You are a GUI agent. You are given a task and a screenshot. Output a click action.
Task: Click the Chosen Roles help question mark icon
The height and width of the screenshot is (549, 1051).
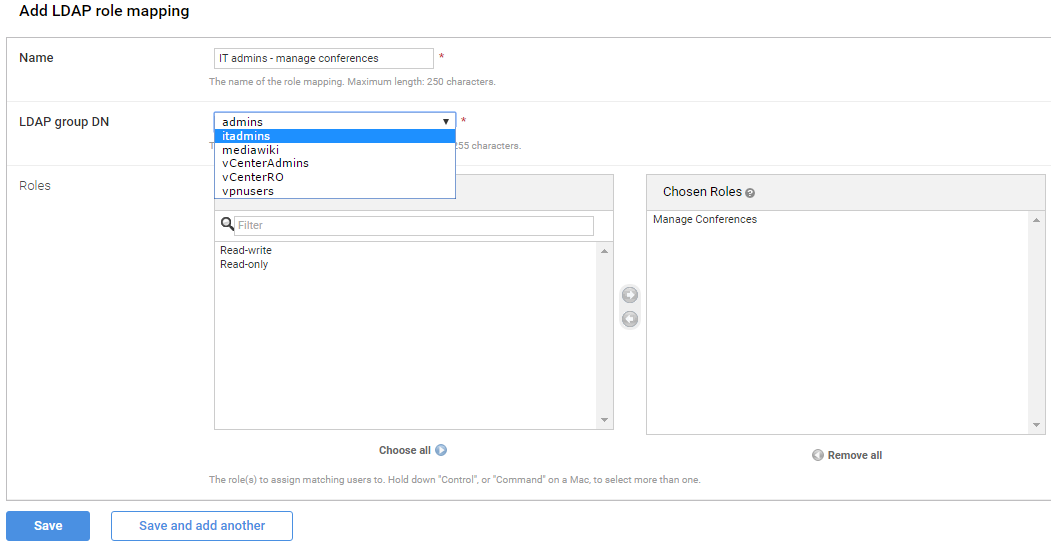[750, 193]
